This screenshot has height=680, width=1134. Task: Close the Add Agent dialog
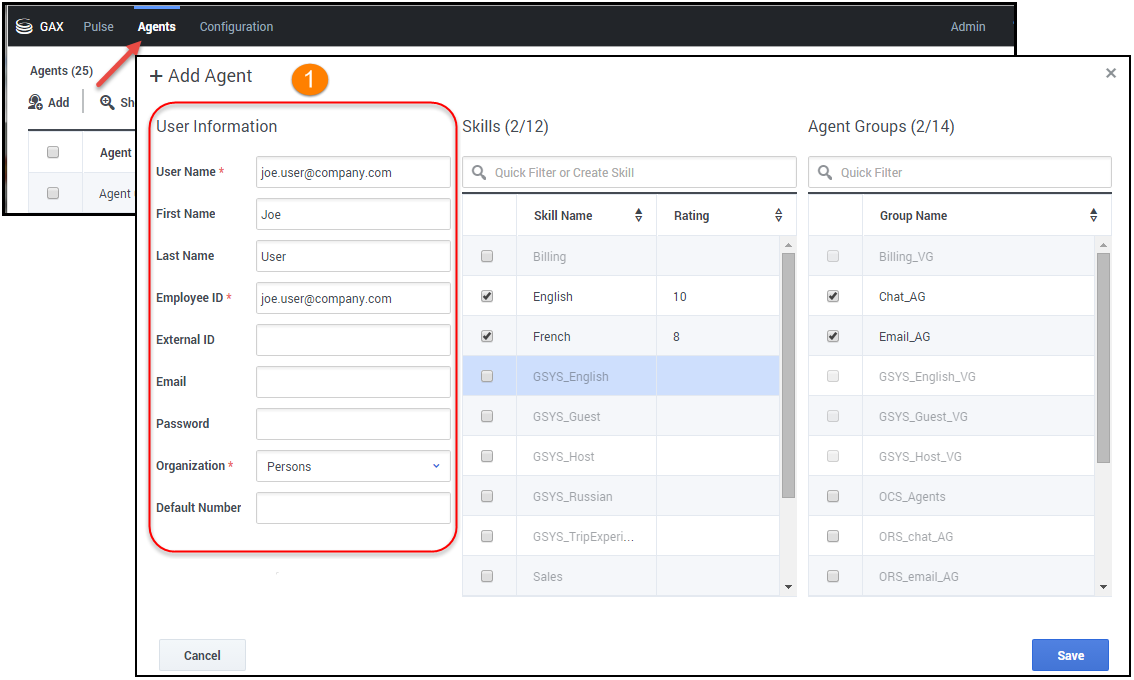click(1110, 73)
